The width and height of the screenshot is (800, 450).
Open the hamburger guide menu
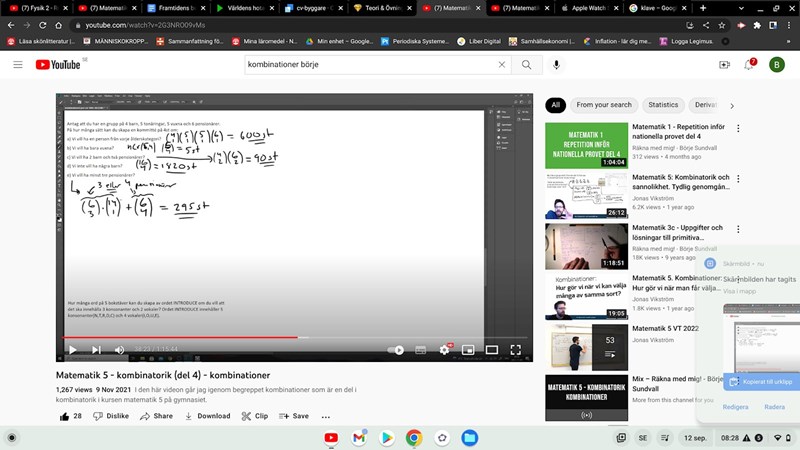[x=17, y=65]
